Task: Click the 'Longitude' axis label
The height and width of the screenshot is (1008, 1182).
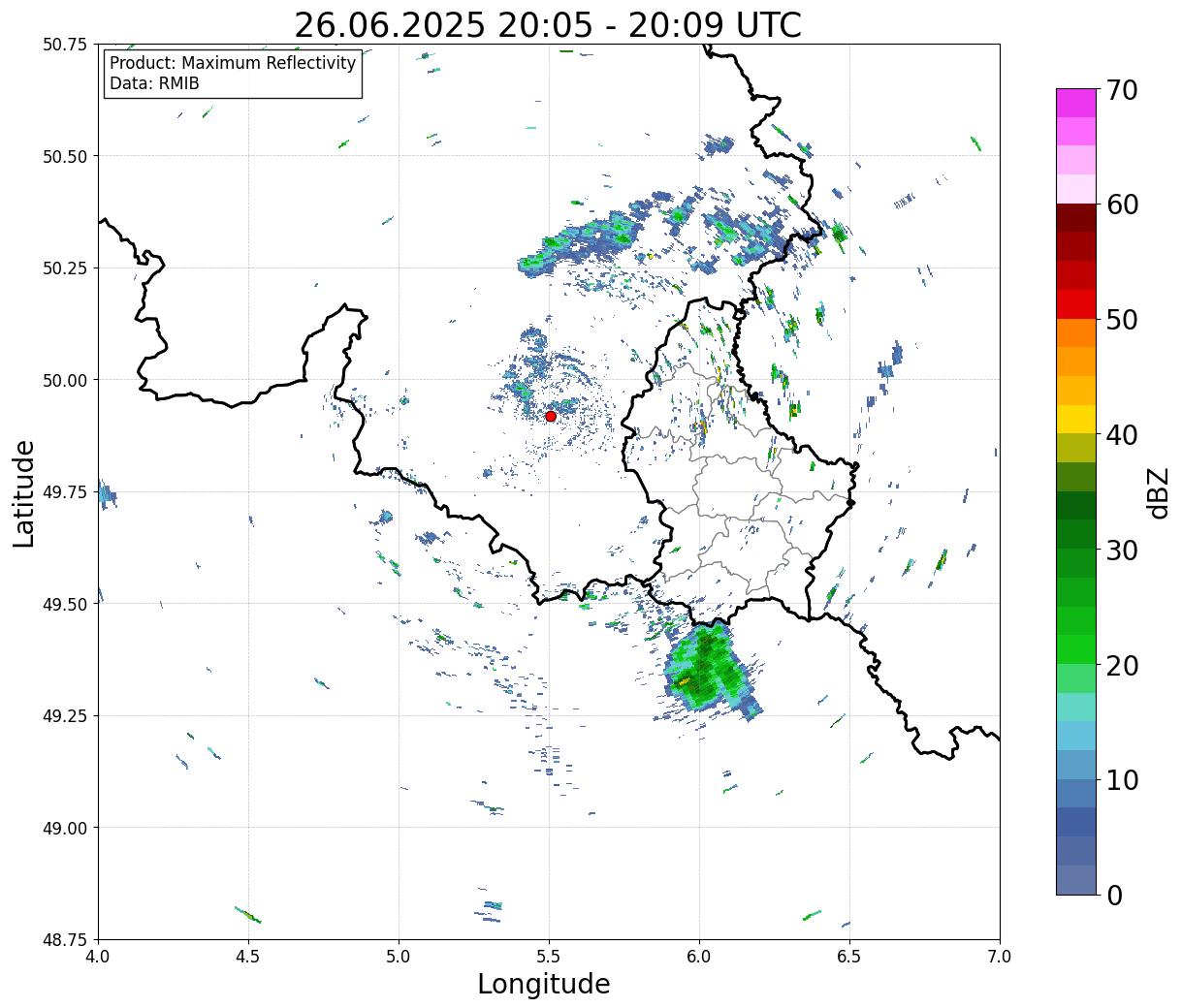Action: click(544, 984)
